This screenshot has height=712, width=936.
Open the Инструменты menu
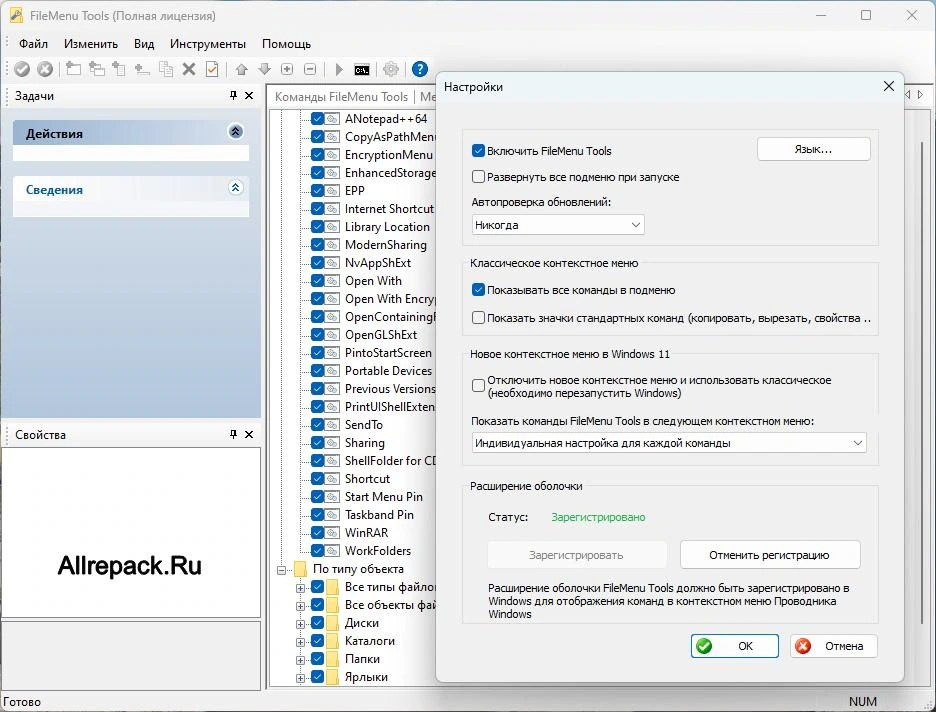click(x=208, y=44)
